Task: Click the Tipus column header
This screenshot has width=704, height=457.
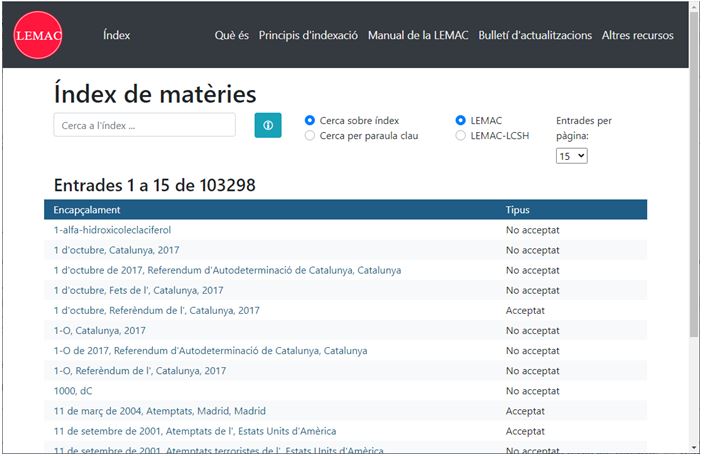Action: coord(517,210)
